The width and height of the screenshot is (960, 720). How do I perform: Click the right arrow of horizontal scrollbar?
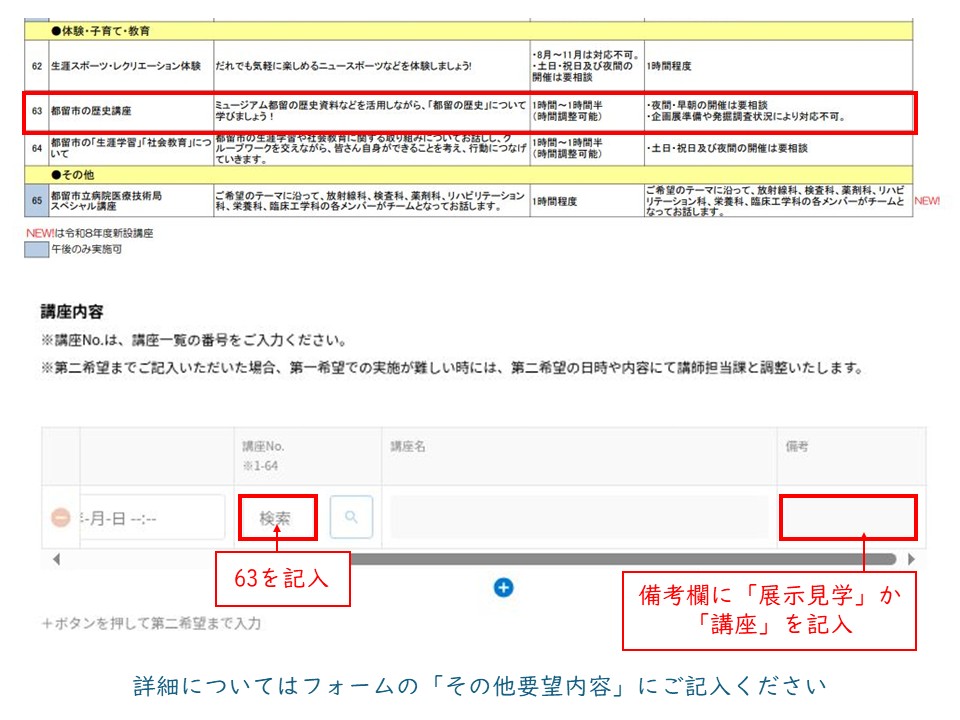point(911,559)
